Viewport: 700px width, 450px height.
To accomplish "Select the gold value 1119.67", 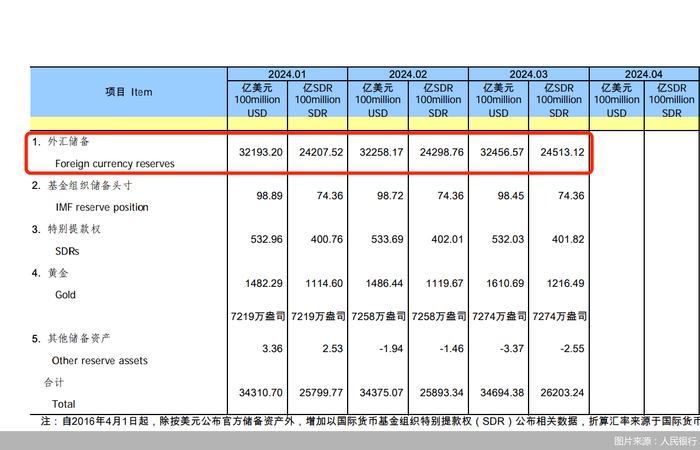I will [x=445, y=284].
